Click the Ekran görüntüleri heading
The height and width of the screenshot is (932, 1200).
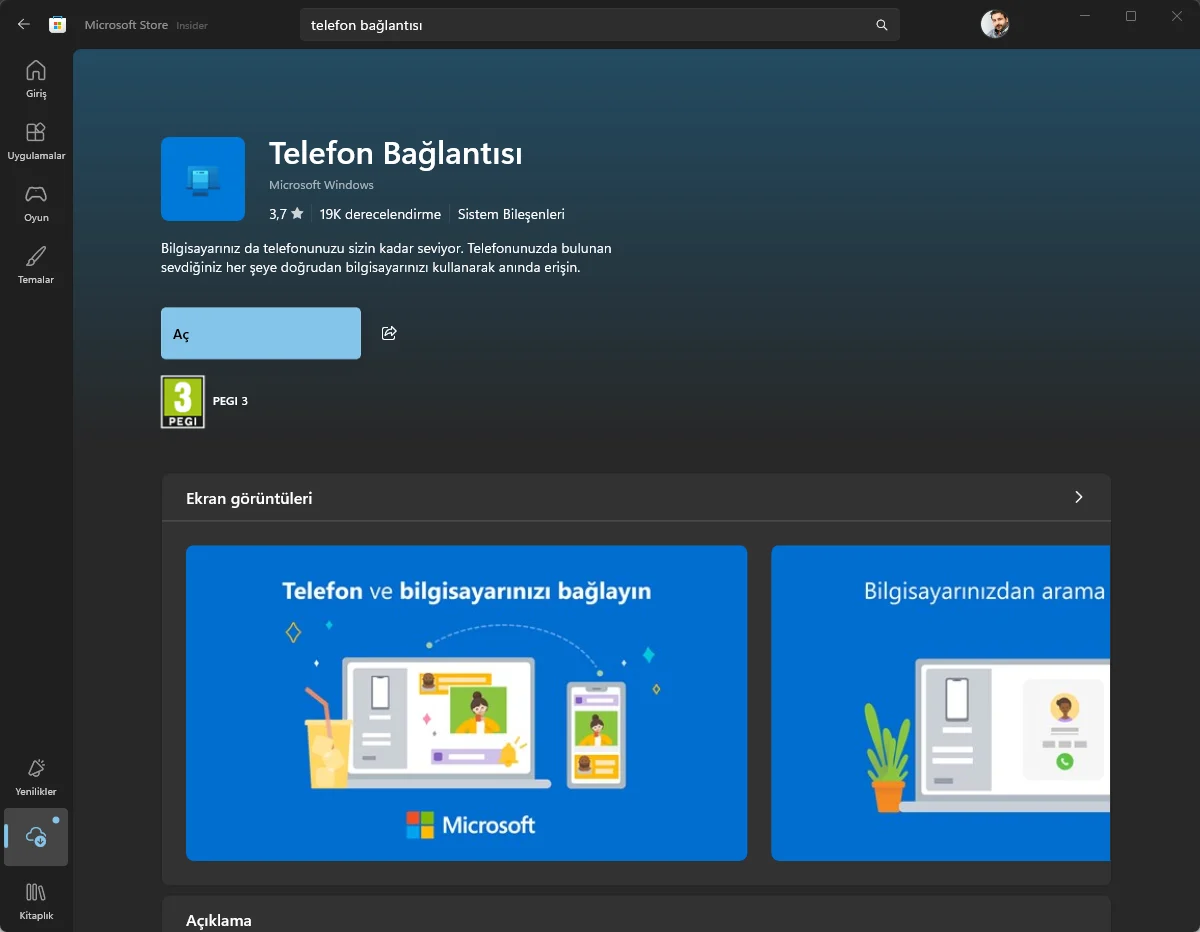249,498
